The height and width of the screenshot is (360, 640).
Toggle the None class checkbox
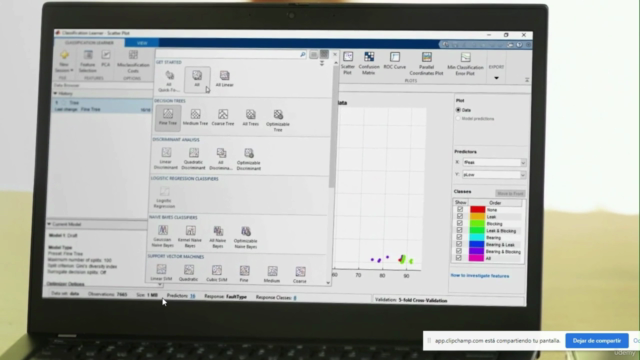(460, 209)
